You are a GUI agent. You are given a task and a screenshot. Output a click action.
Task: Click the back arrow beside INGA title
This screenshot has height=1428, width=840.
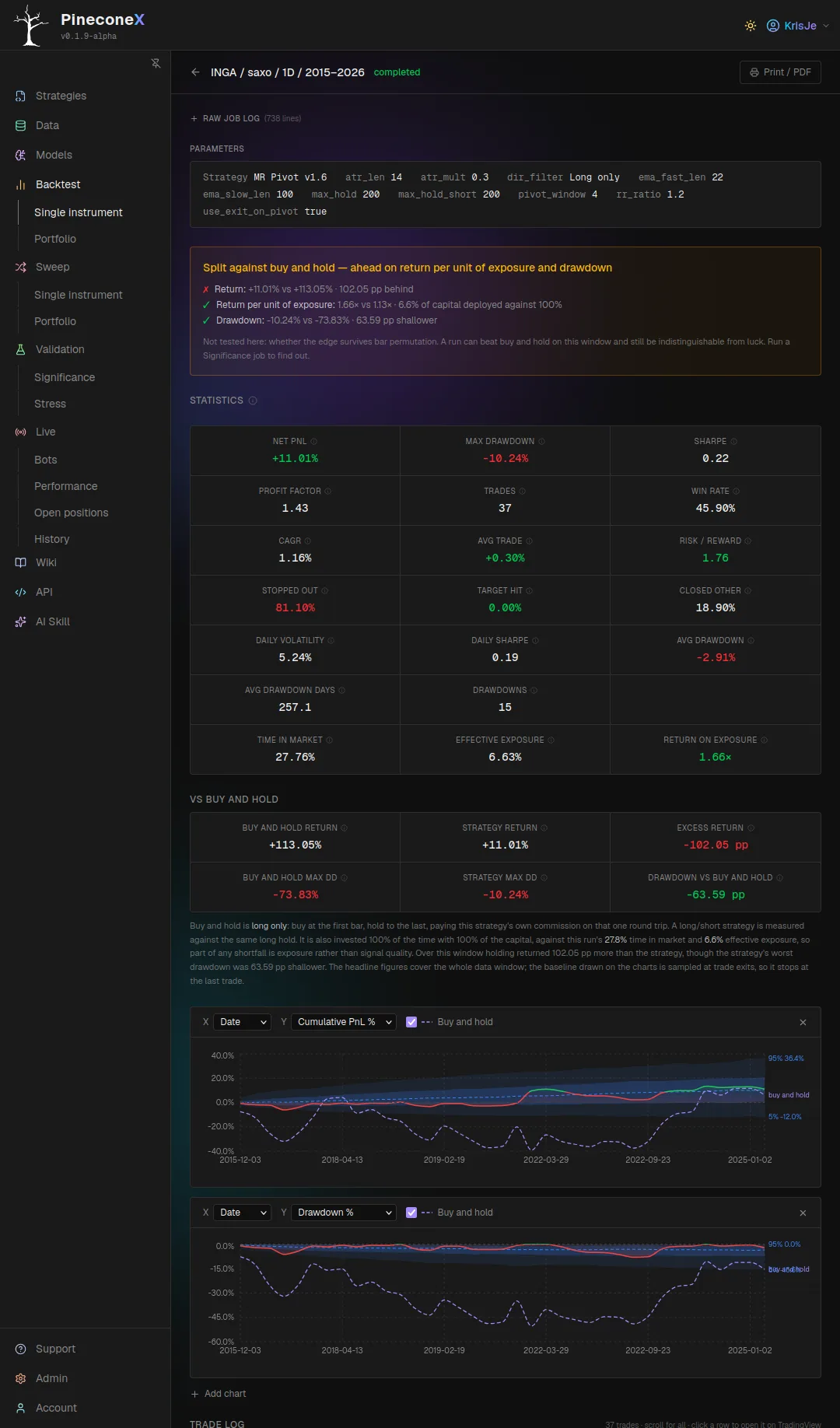[x=195, y=72]
